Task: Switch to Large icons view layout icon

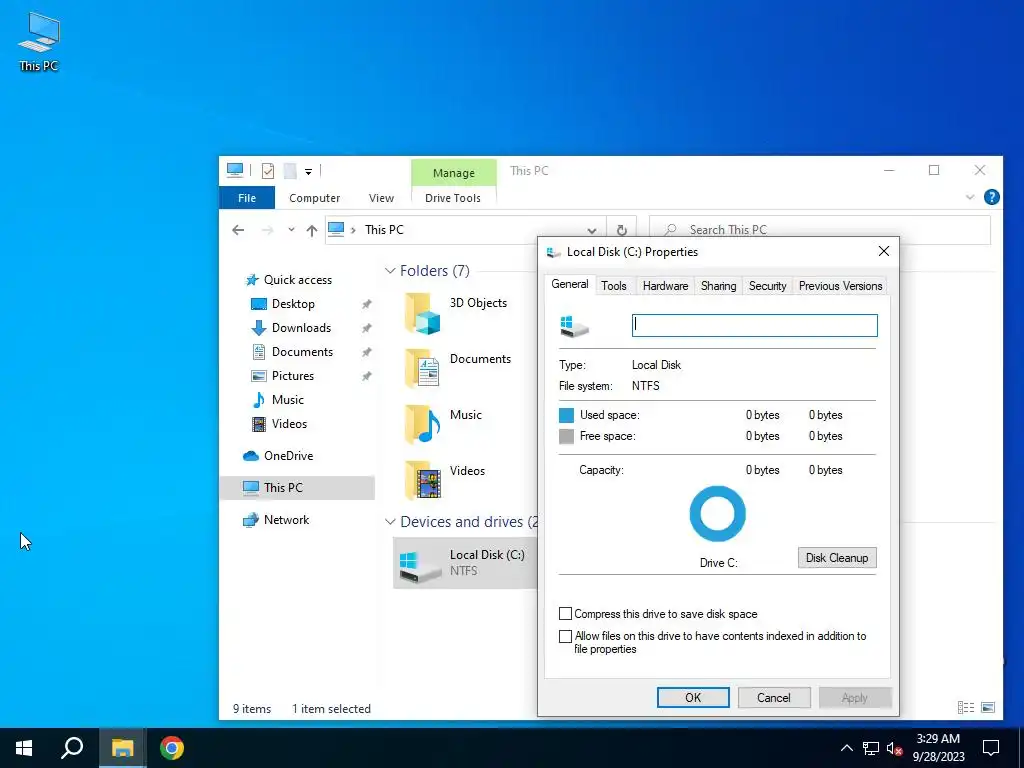Action: [988, 707]
